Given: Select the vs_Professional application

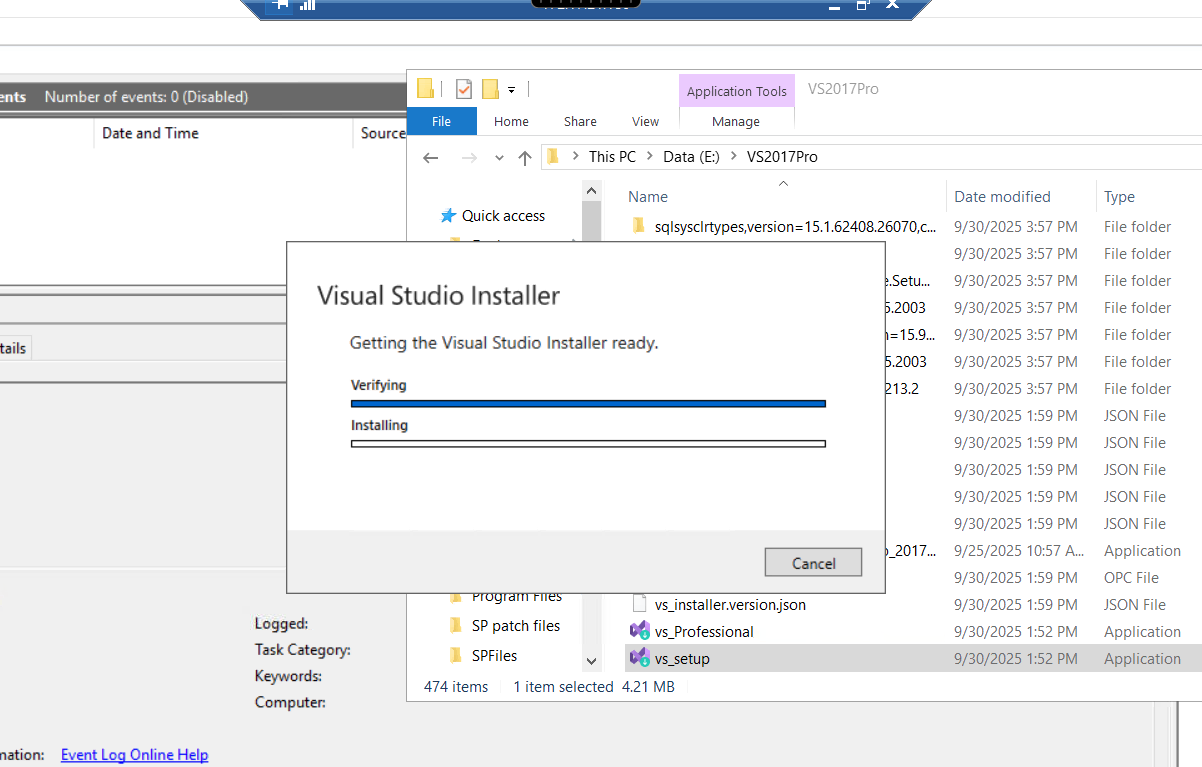Looking at the screenshot, I should click(x=704, y=632).
